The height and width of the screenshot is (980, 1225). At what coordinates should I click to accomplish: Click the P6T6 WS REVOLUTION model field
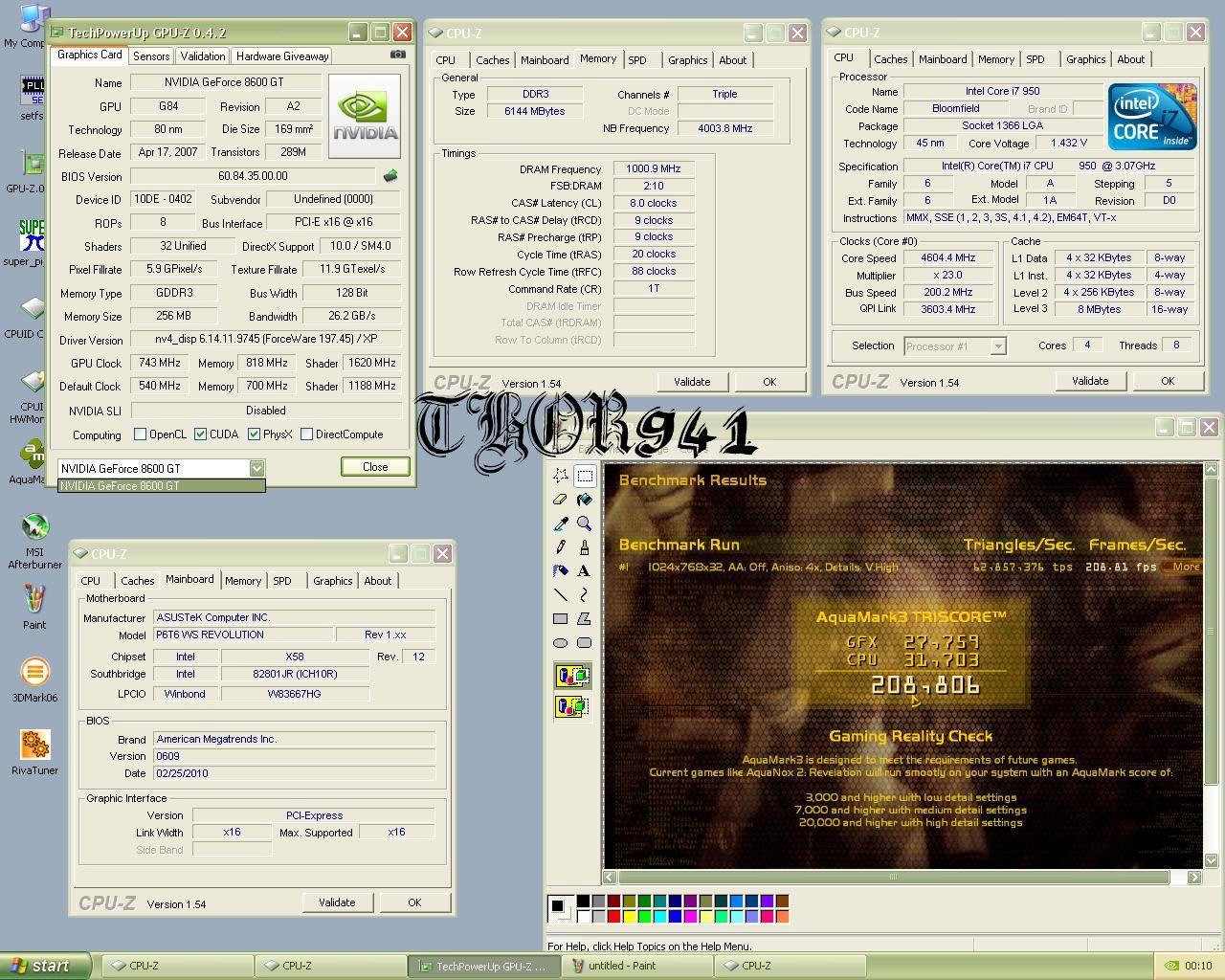[x=243, y=635]
